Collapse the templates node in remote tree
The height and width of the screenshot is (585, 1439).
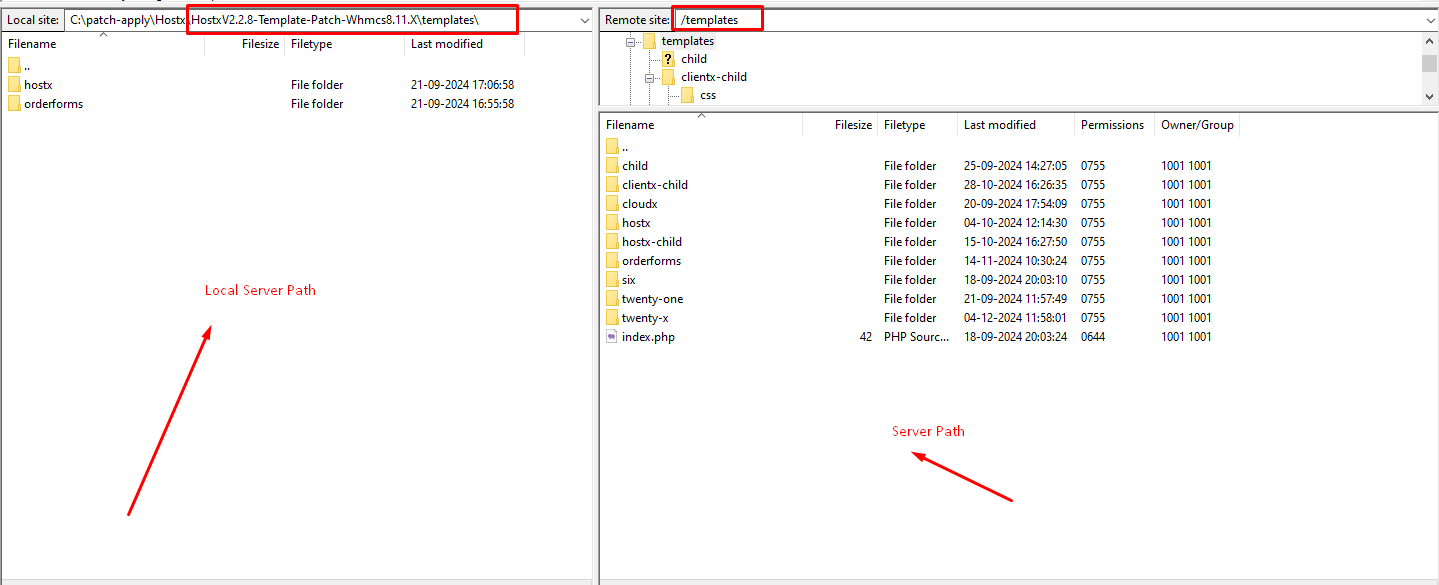pyautogui.click(x=631, y=42)
